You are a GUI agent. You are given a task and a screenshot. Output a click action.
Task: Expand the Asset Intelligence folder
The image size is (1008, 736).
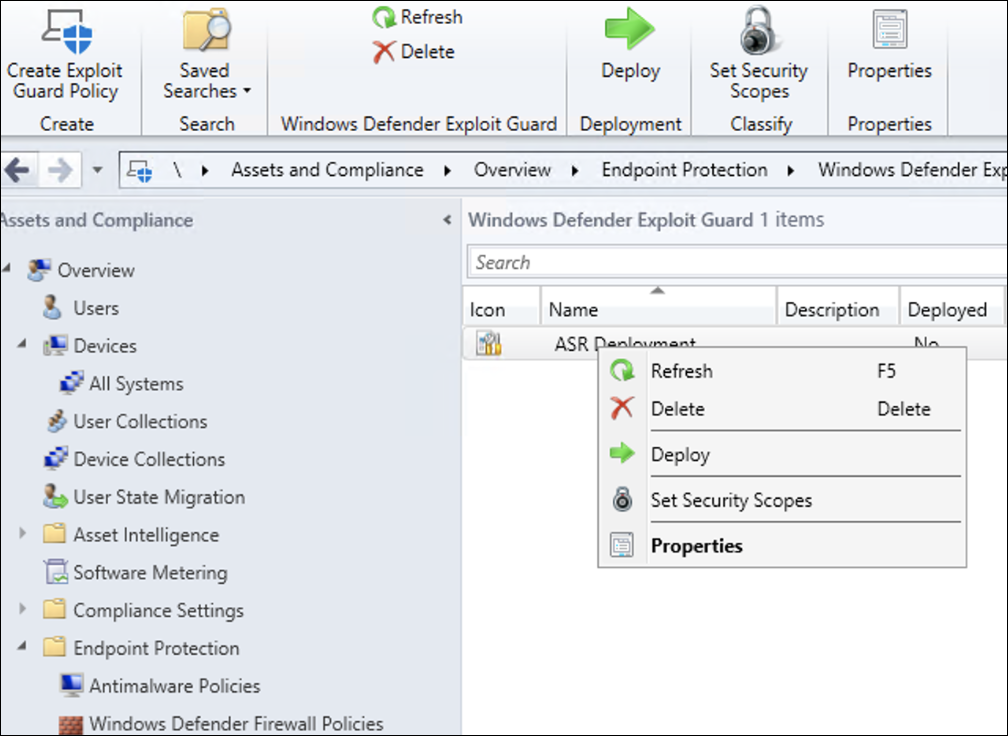pos(23,535)
